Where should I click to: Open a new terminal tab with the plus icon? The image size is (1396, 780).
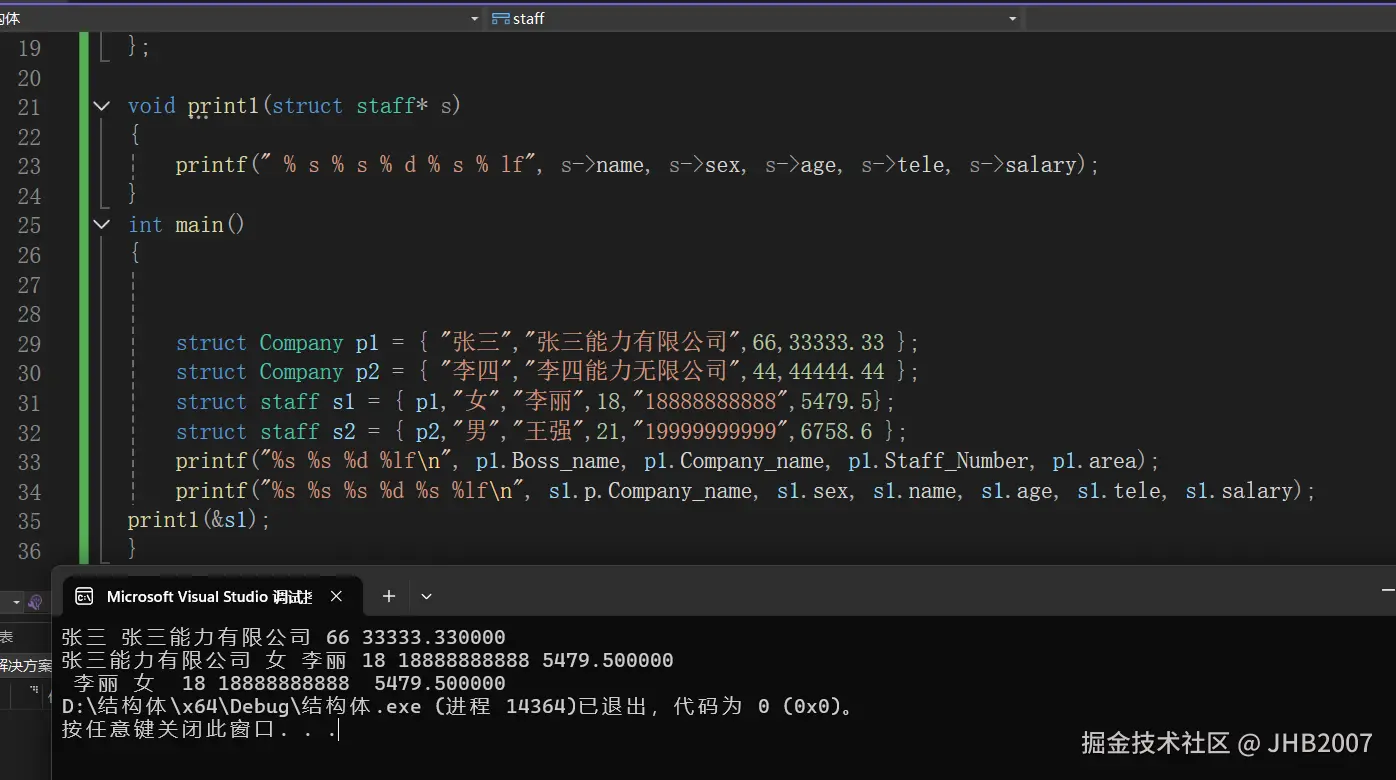coord(388,596)
